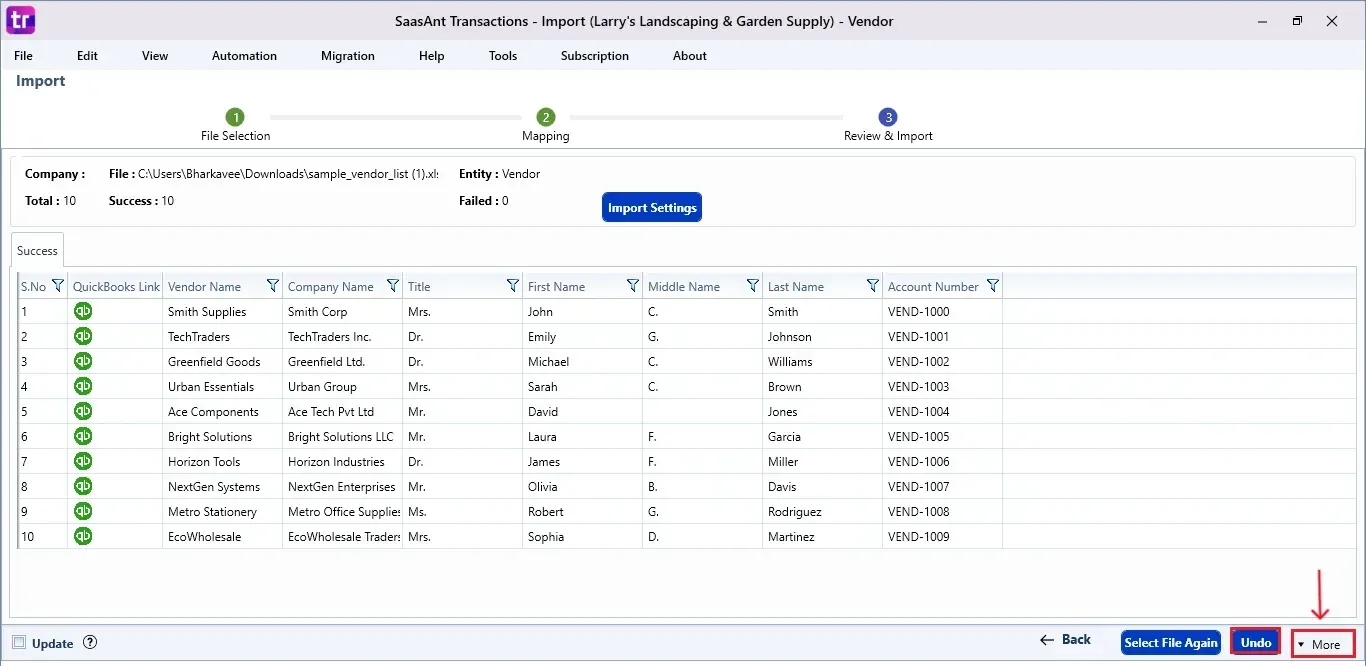
Task: Select the Metro Office Supplies cell
Action: point(343,511)
